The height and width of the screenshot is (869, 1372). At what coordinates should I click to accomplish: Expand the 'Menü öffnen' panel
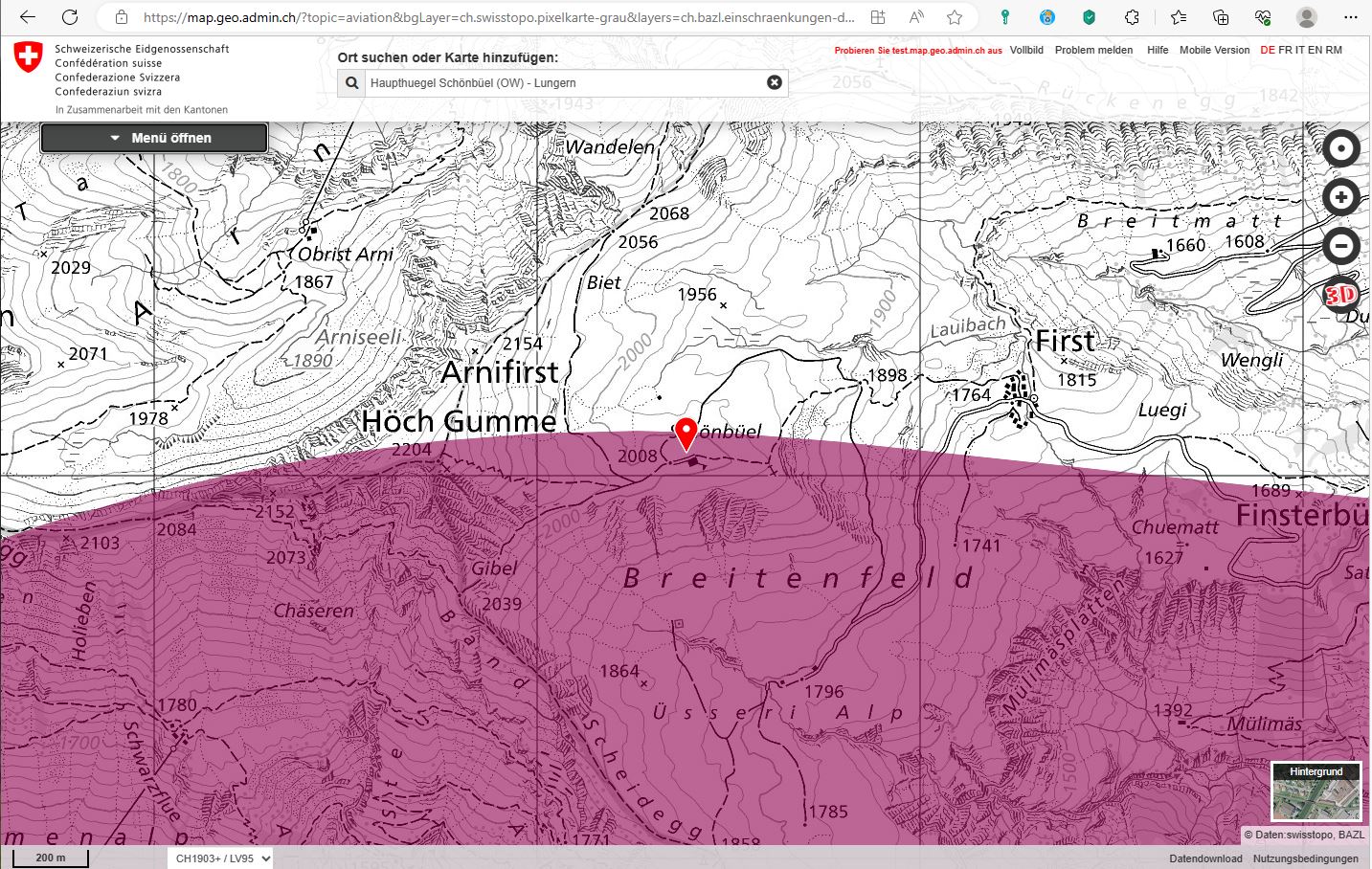[154, 138]
